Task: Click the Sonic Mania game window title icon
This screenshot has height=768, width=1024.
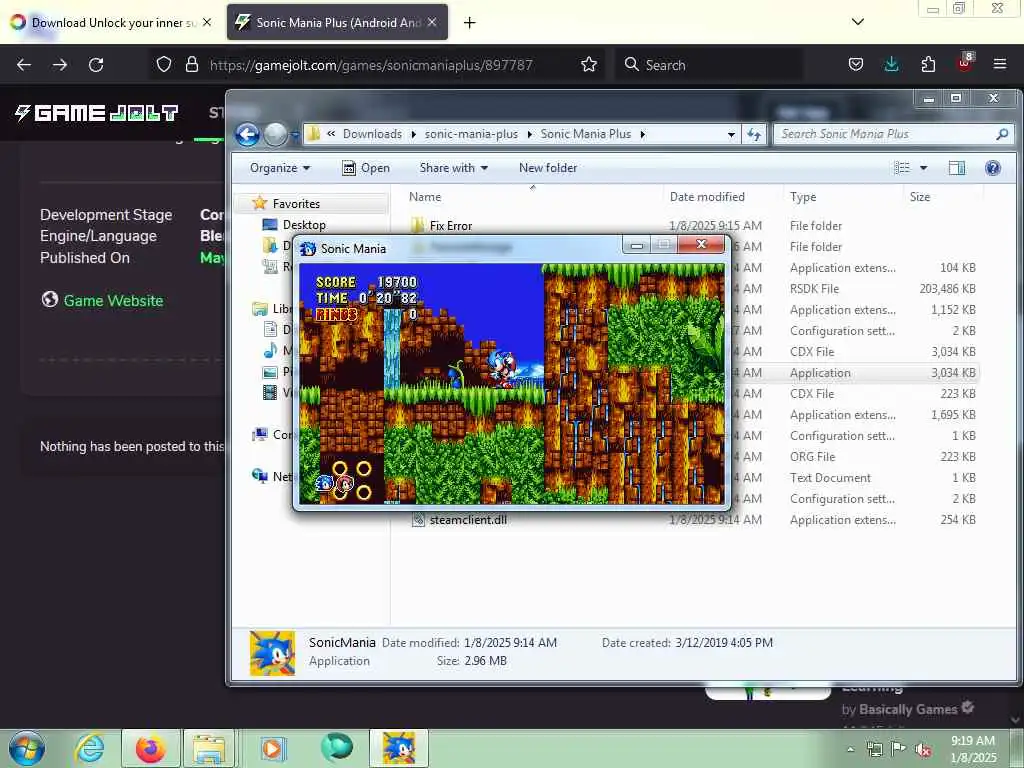Action: point(308,249)
